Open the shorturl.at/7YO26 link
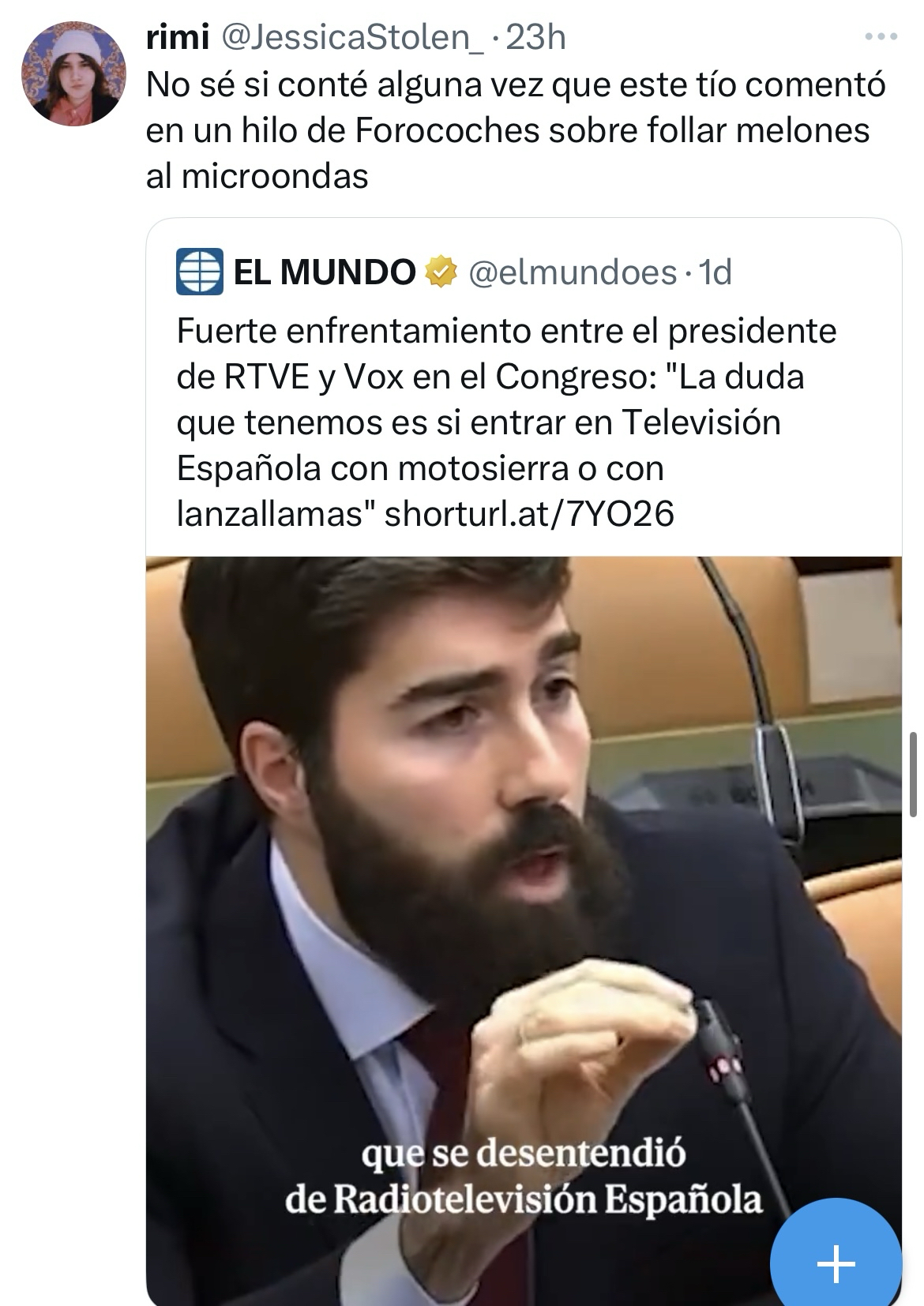 tap(528, 514)
